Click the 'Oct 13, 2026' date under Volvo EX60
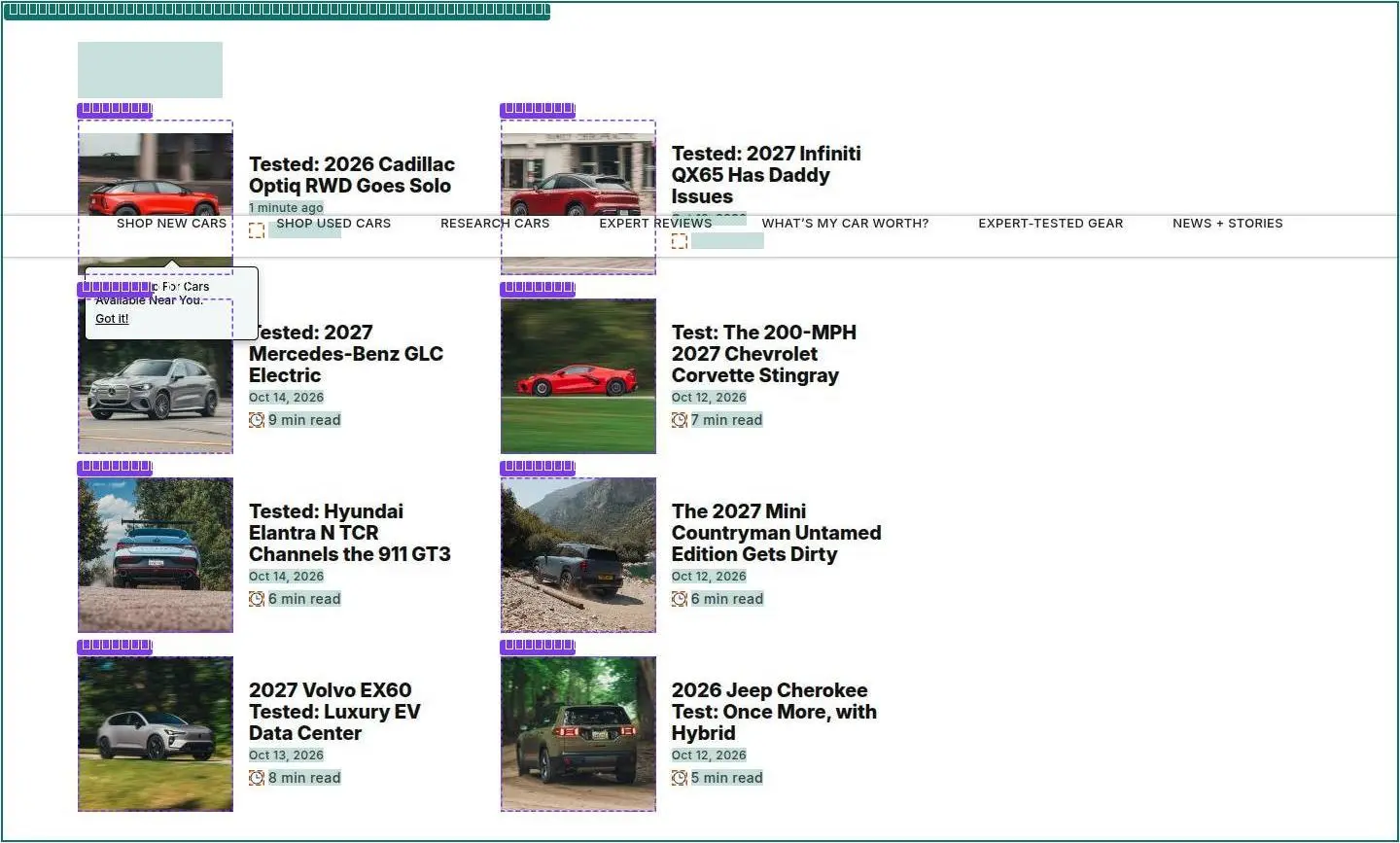The width and height of the screenshot is (1400, 843). point(286,755)
